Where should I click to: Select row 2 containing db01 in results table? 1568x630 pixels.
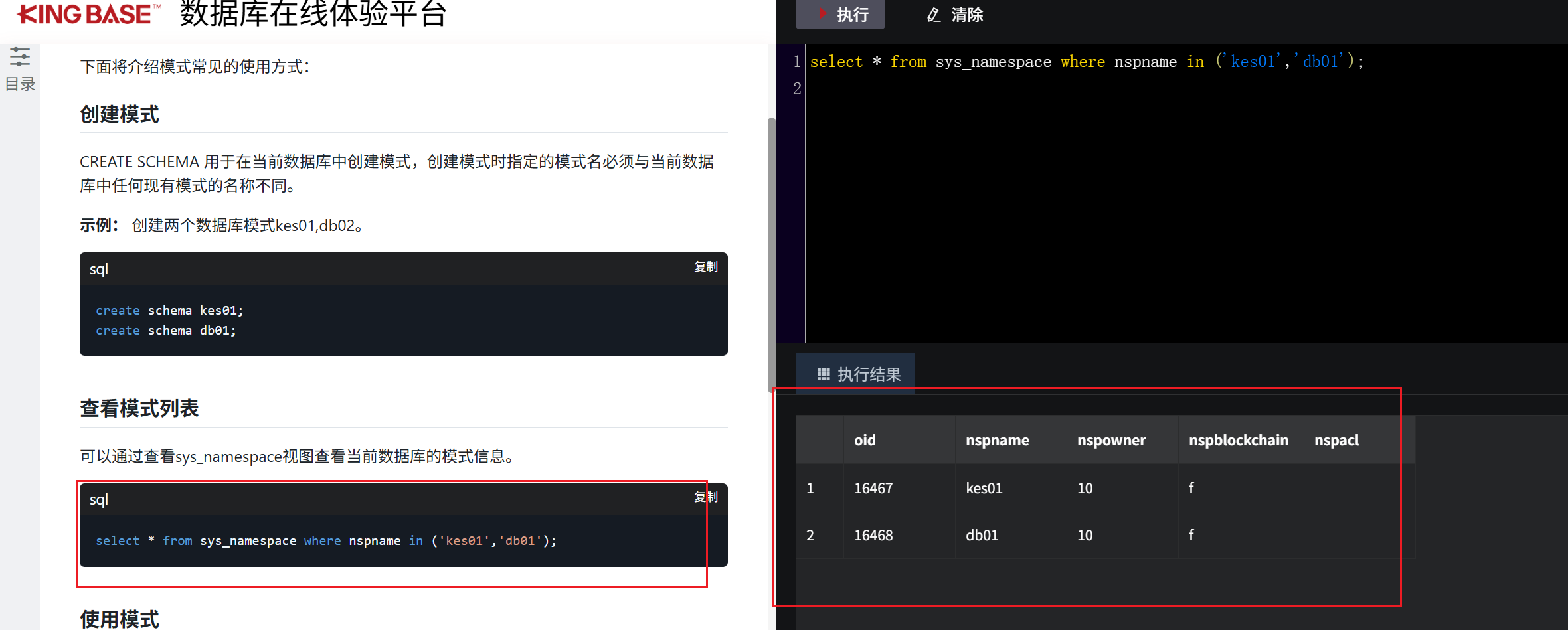tap(982, 534)
